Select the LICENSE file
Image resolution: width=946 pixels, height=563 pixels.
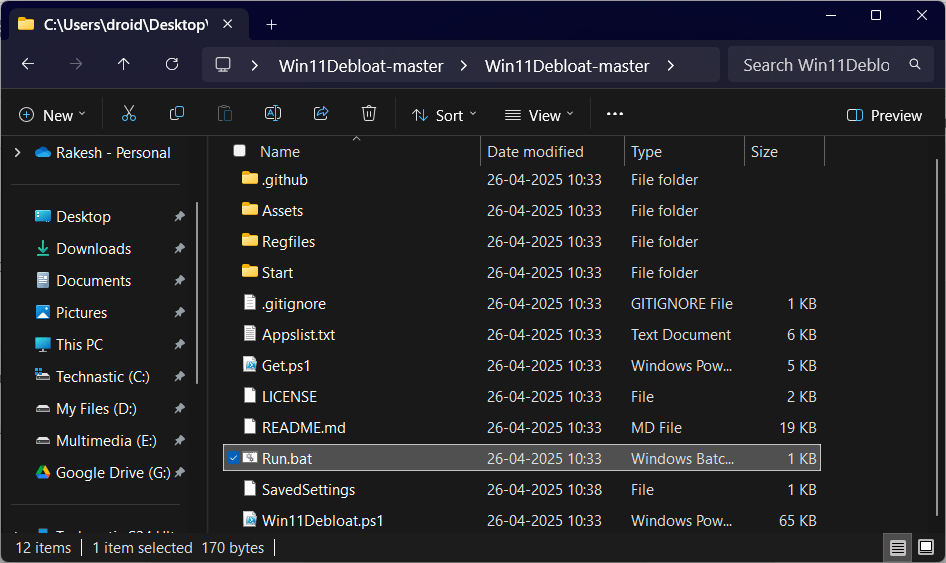(289, 396)
